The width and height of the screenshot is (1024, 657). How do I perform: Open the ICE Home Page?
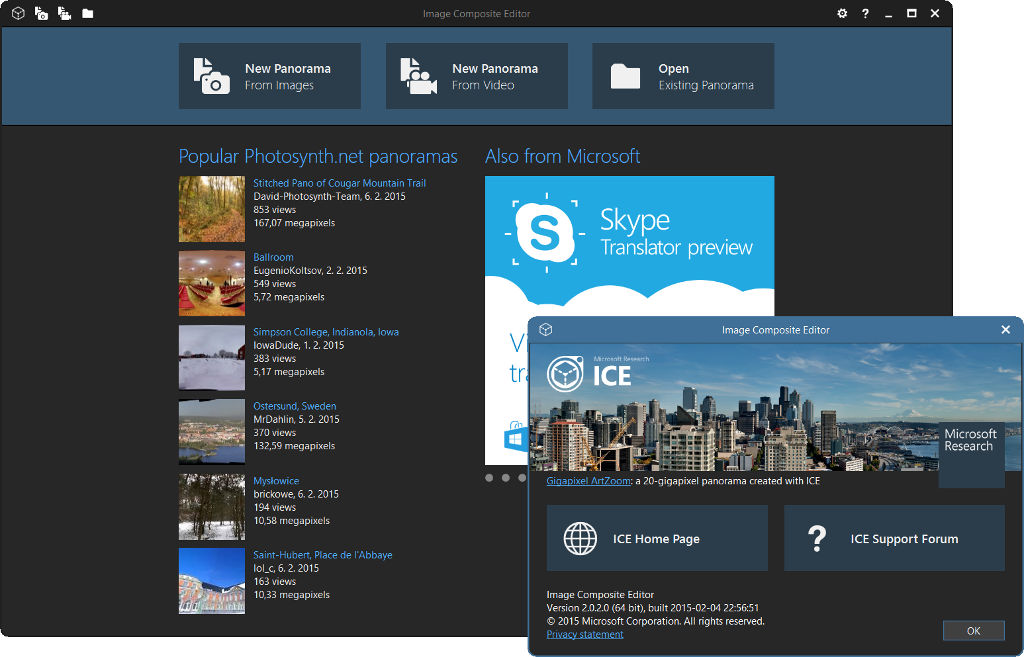(657, 538)
